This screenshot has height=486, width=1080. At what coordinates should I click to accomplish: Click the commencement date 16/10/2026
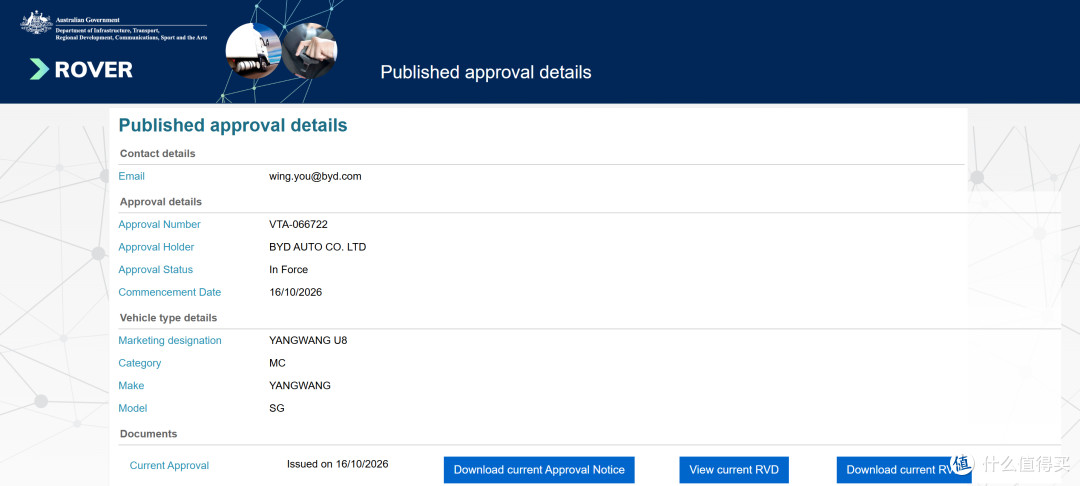[295, 292]
